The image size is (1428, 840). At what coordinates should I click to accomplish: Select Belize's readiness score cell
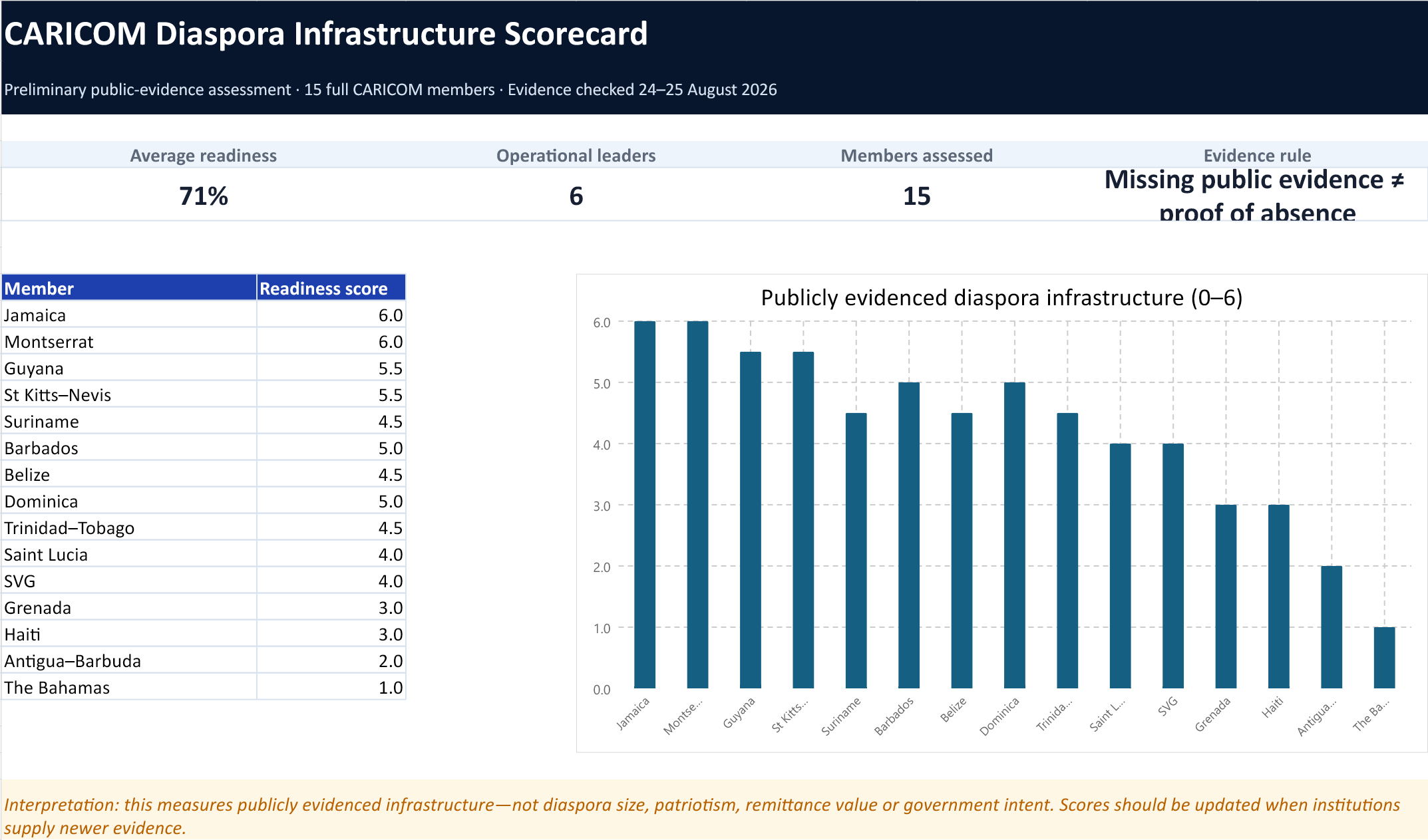[331, 474]
